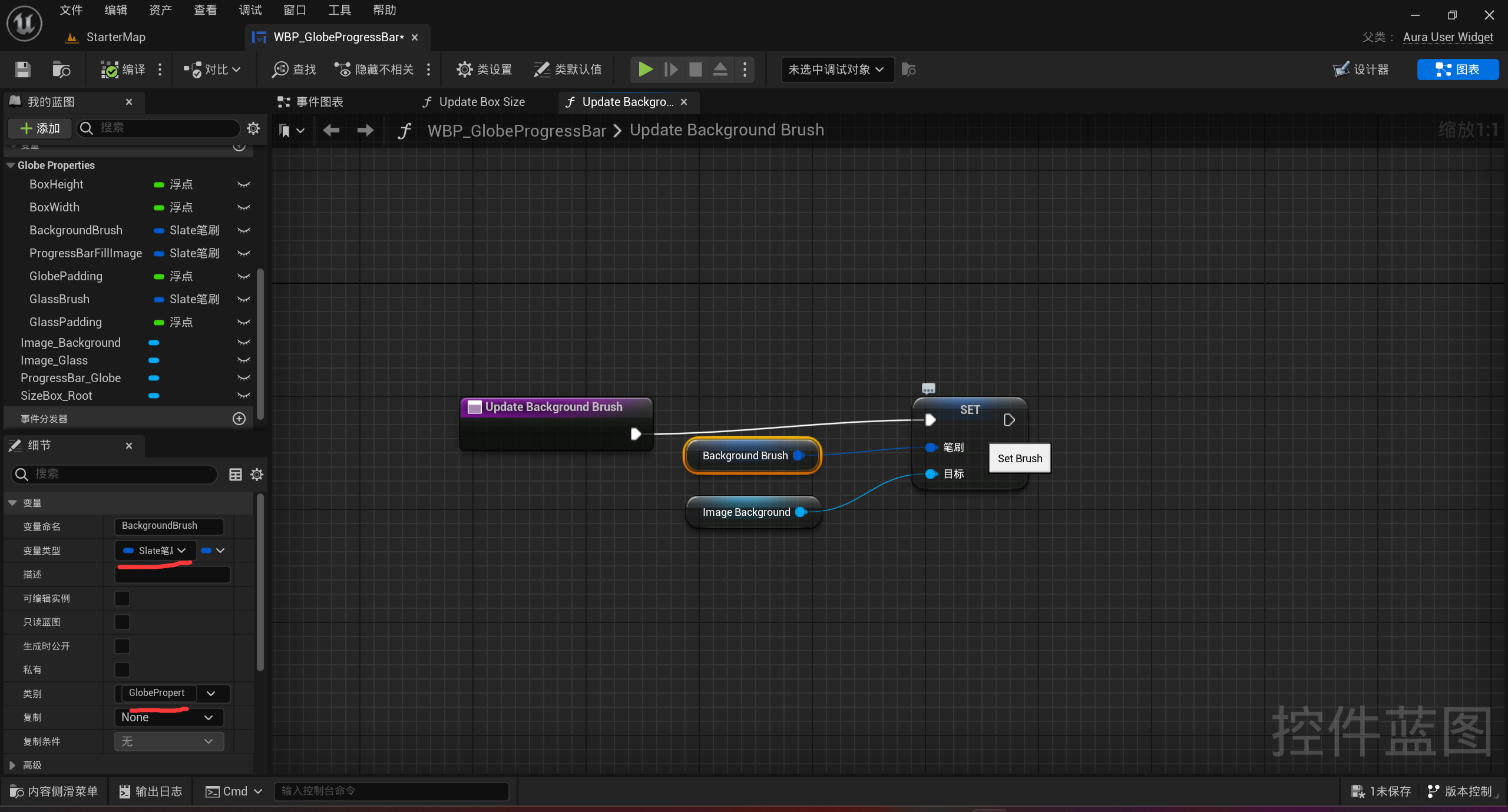Viewport: 1508px width, 812px height.
Task: Open the 对比 diff dropdown
Action: coord(212,69)
